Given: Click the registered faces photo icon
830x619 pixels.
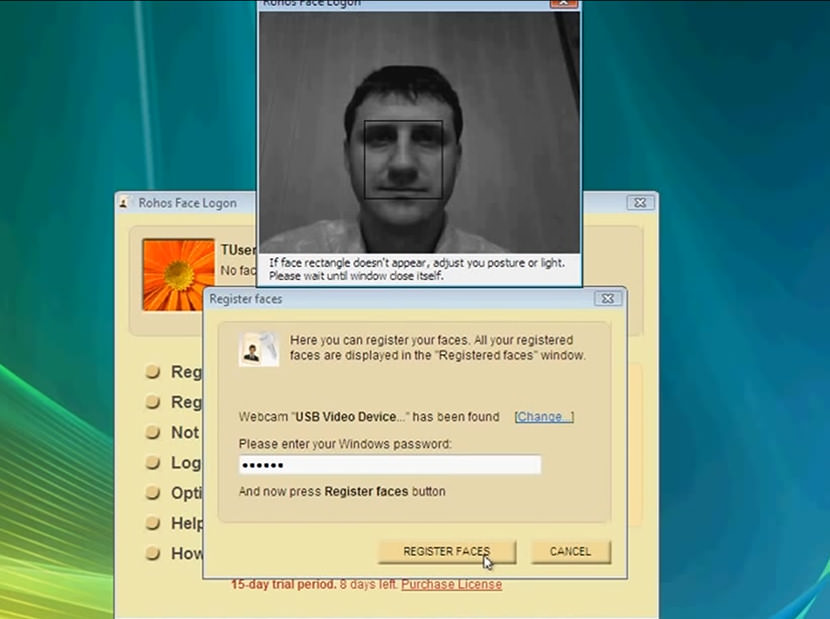Looking at the screenshot, I should tap(258, 349).
